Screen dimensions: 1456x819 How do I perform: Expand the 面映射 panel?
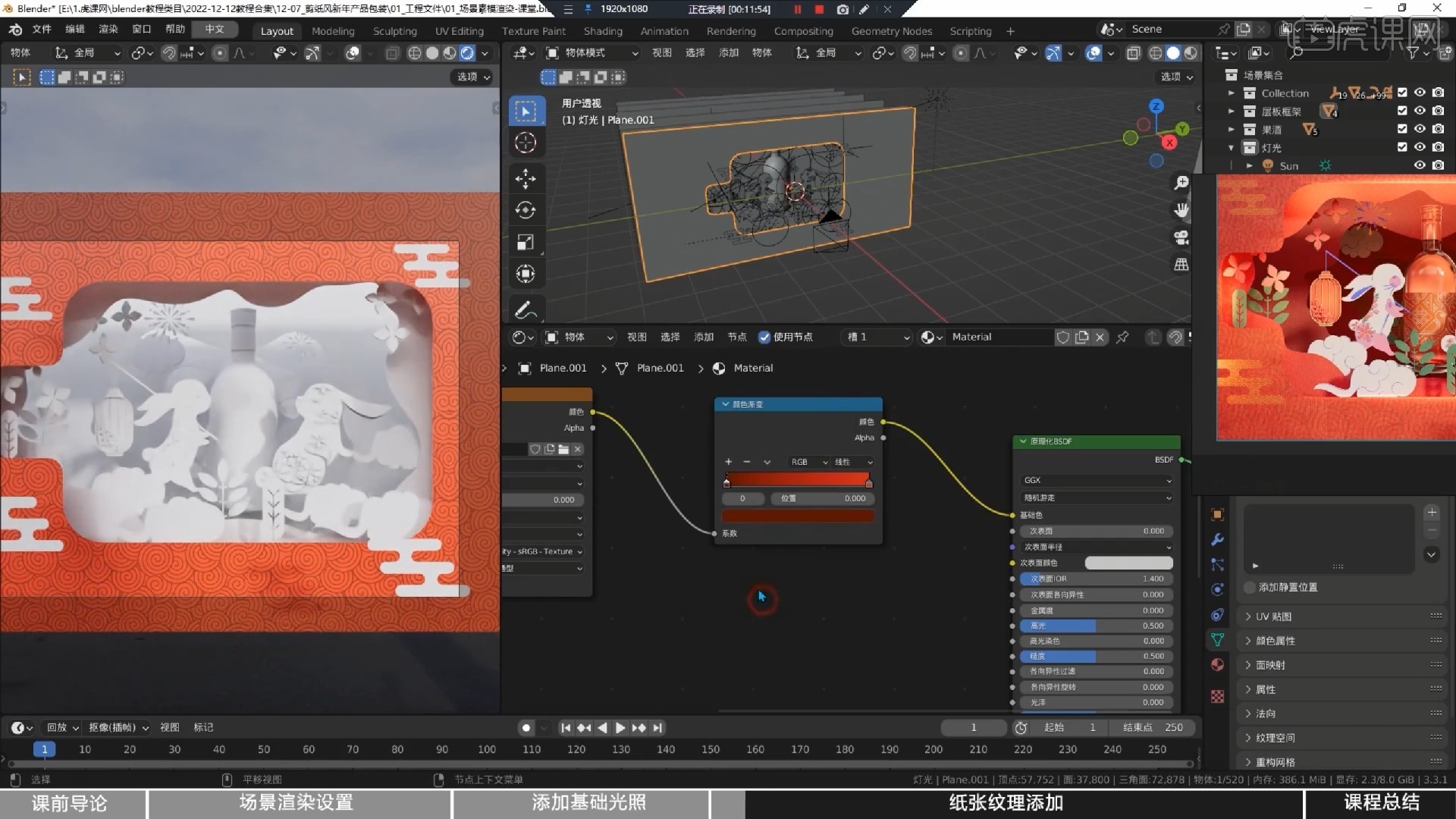[1344, 665]
